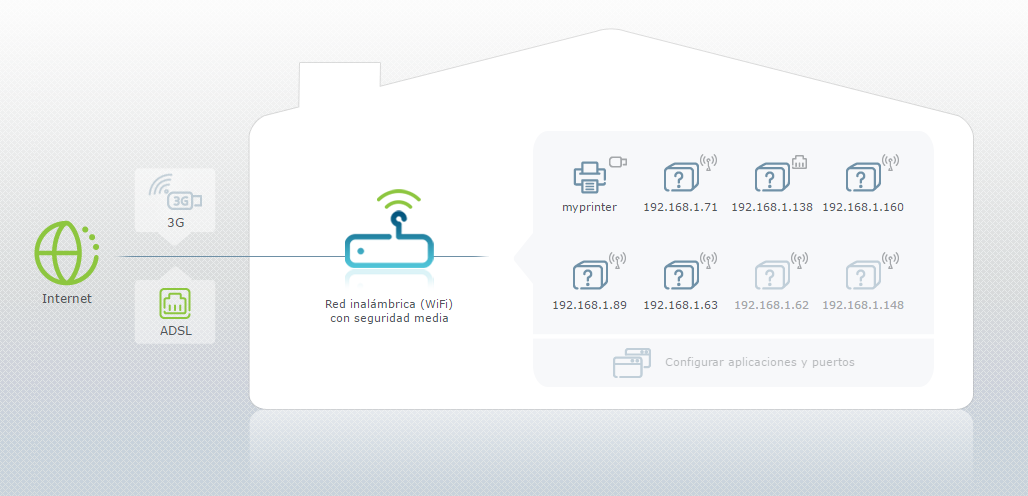Click the applications and ports window icon

(x=631, y=363)
